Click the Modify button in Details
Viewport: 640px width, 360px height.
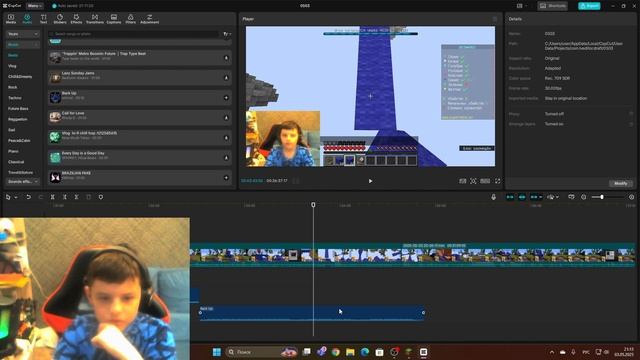621,184
